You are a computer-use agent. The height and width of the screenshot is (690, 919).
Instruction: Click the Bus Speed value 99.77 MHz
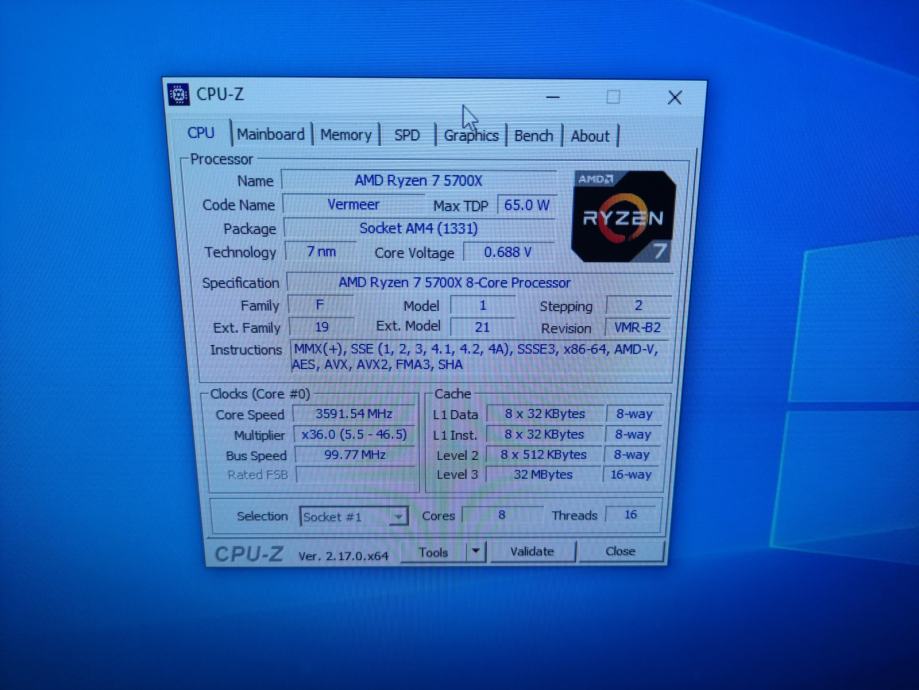(355, 455)
